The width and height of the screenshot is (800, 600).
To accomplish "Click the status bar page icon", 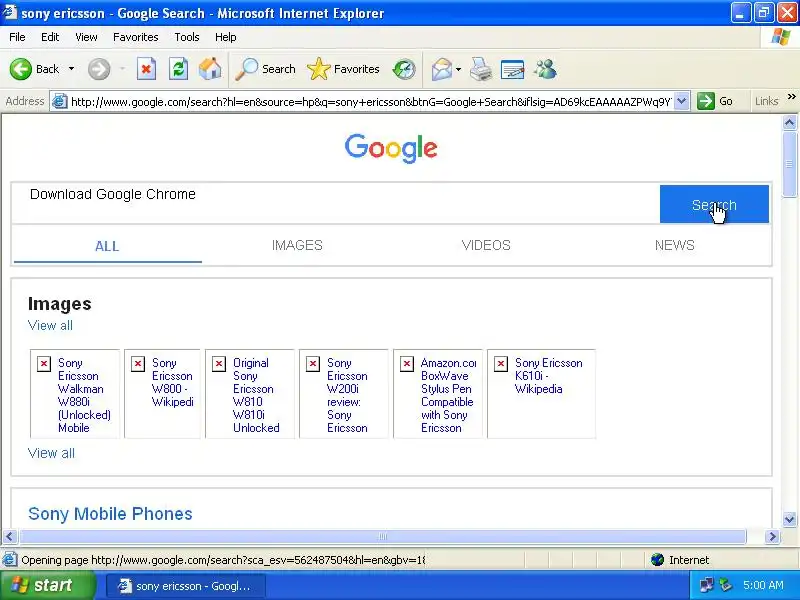I will pos(10,560).
